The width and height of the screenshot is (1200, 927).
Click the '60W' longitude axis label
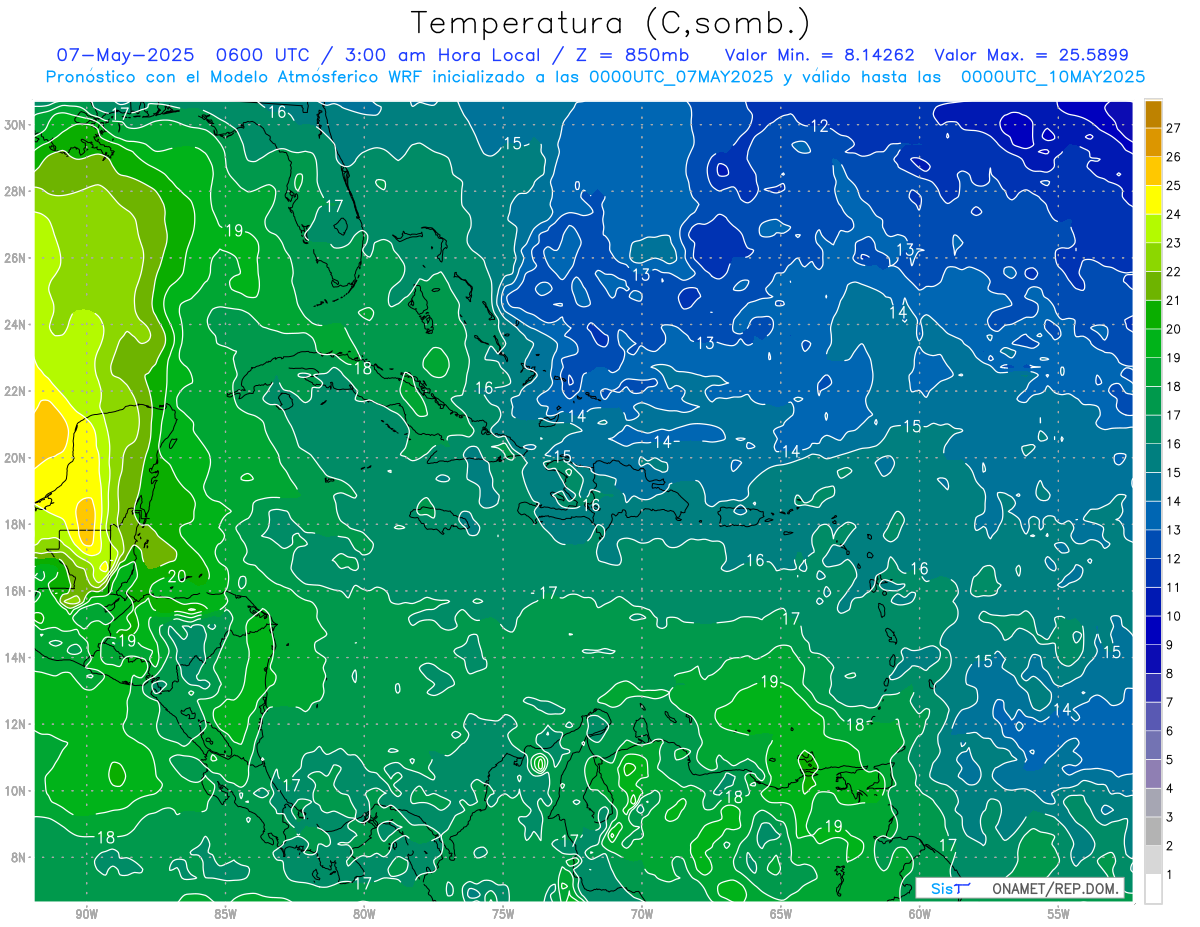click(920, 913)
